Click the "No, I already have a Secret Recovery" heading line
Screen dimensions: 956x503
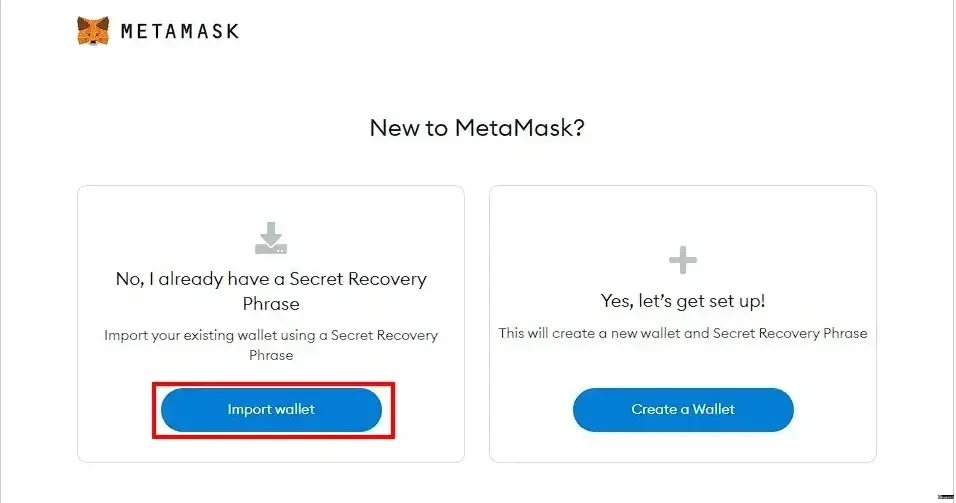pos(271,279)
